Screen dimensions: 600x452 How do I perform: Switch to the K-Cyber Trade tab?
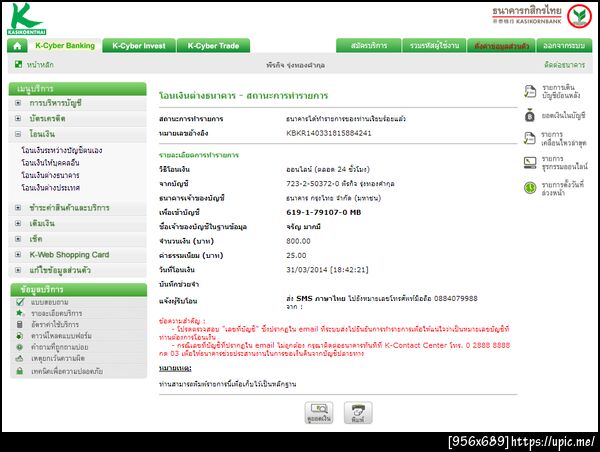click(214, 46)
